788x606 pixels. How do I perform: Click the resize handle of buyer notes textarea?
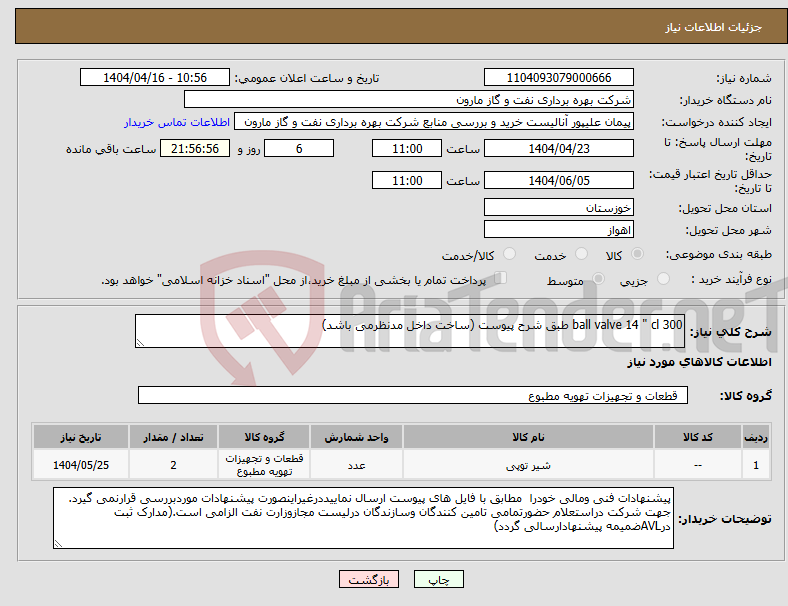58,544
